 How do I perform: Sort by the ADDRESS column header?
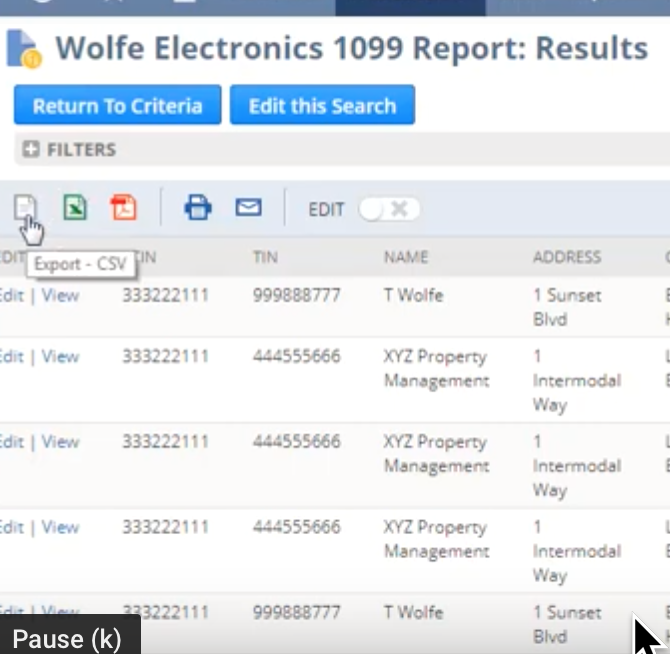(x=567, y=257)
